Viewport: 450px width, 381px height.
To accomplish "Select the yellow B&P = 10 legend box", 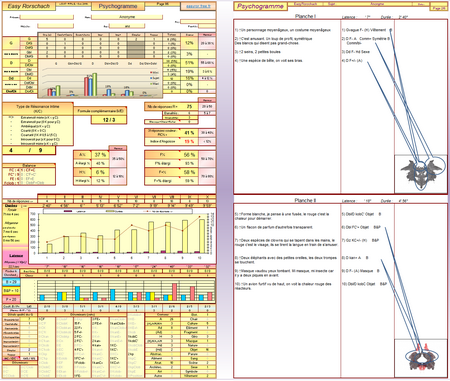I will 11,291.
